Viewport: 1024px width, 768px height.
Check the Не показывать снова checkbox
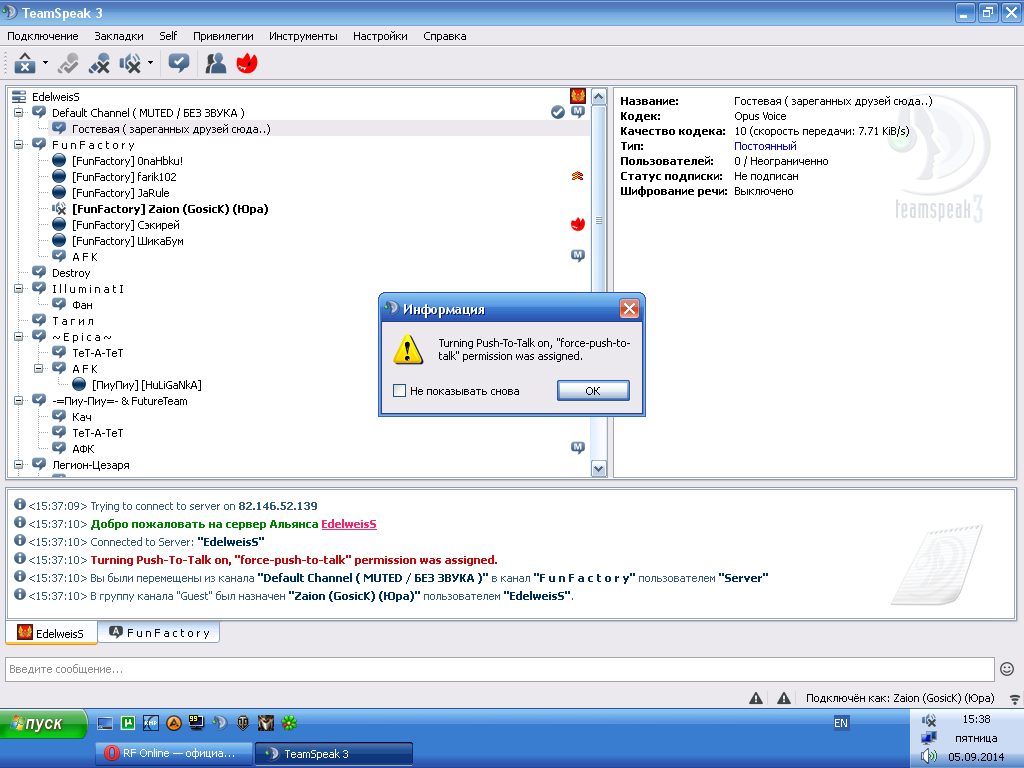[399, 391]
